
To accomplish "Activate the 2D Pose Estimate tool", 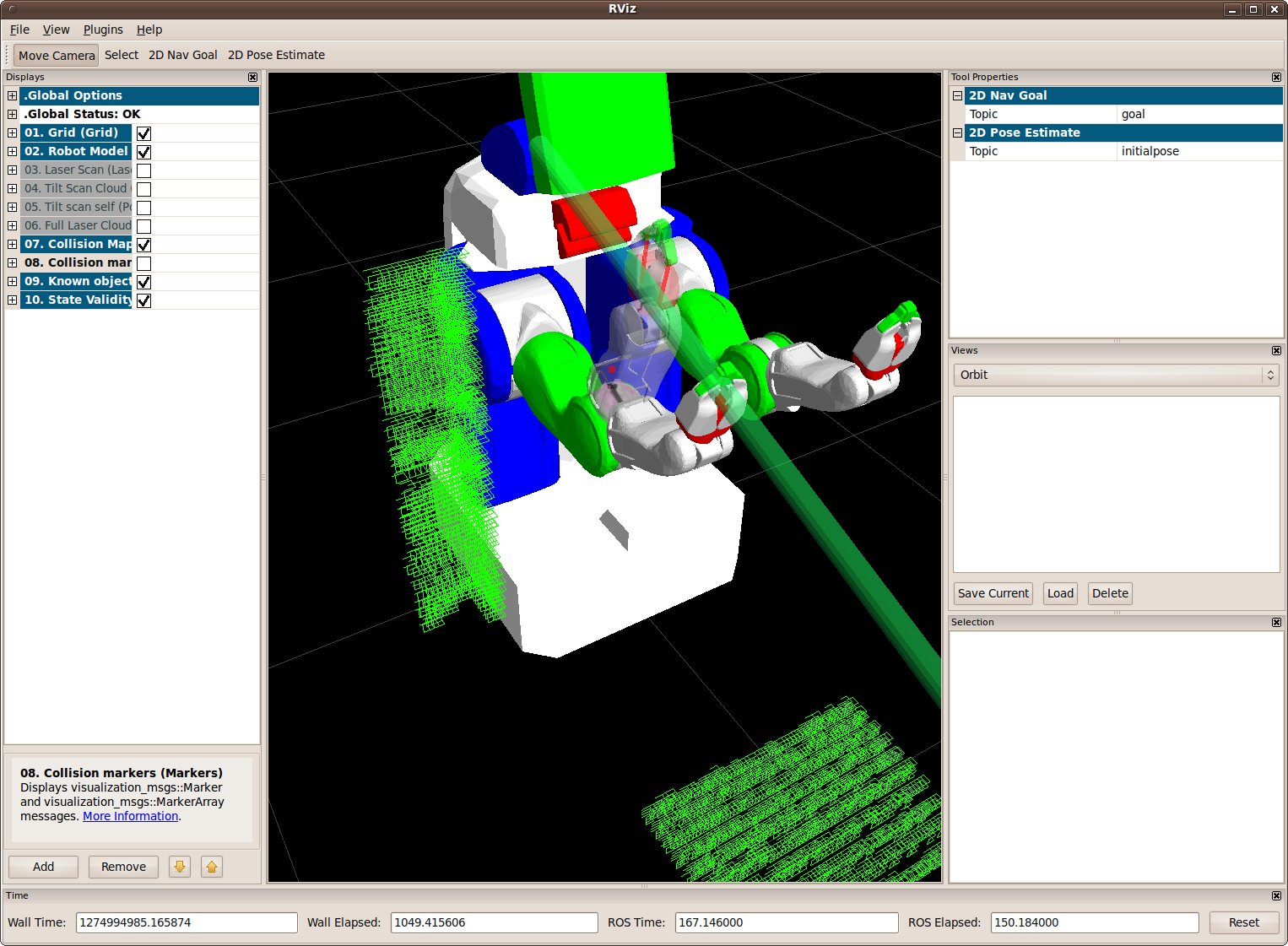I will 276,55.
